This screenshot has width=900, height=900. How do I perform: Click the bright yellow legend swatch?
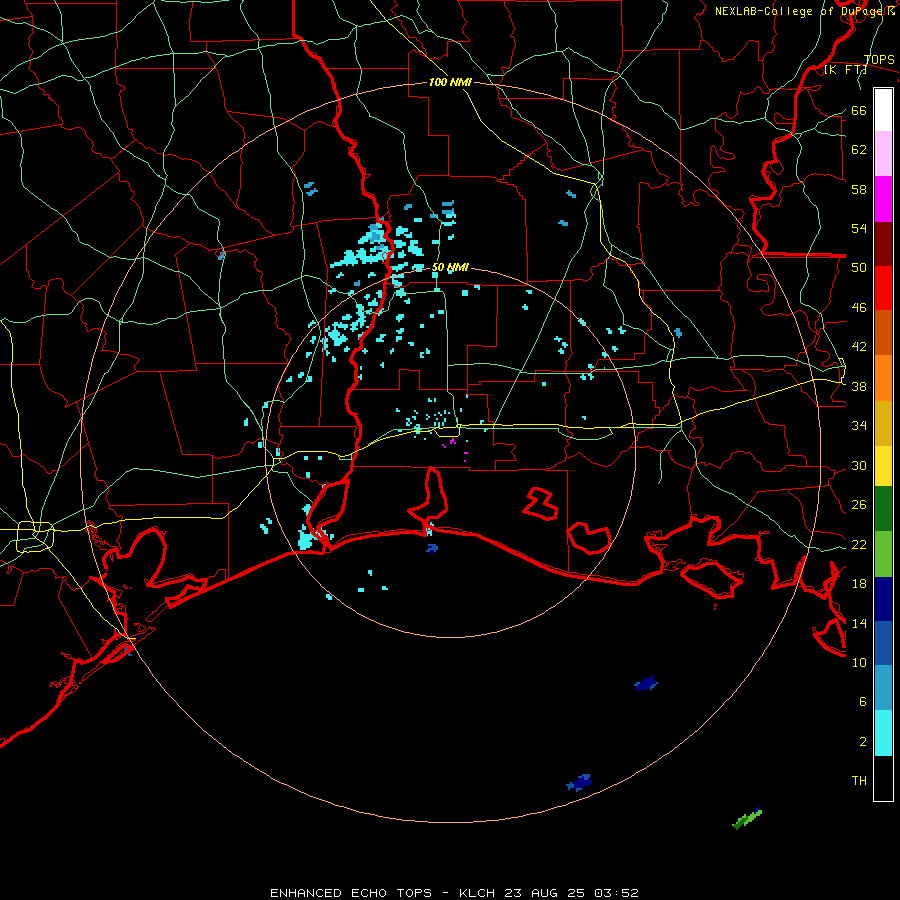[883, 466]
